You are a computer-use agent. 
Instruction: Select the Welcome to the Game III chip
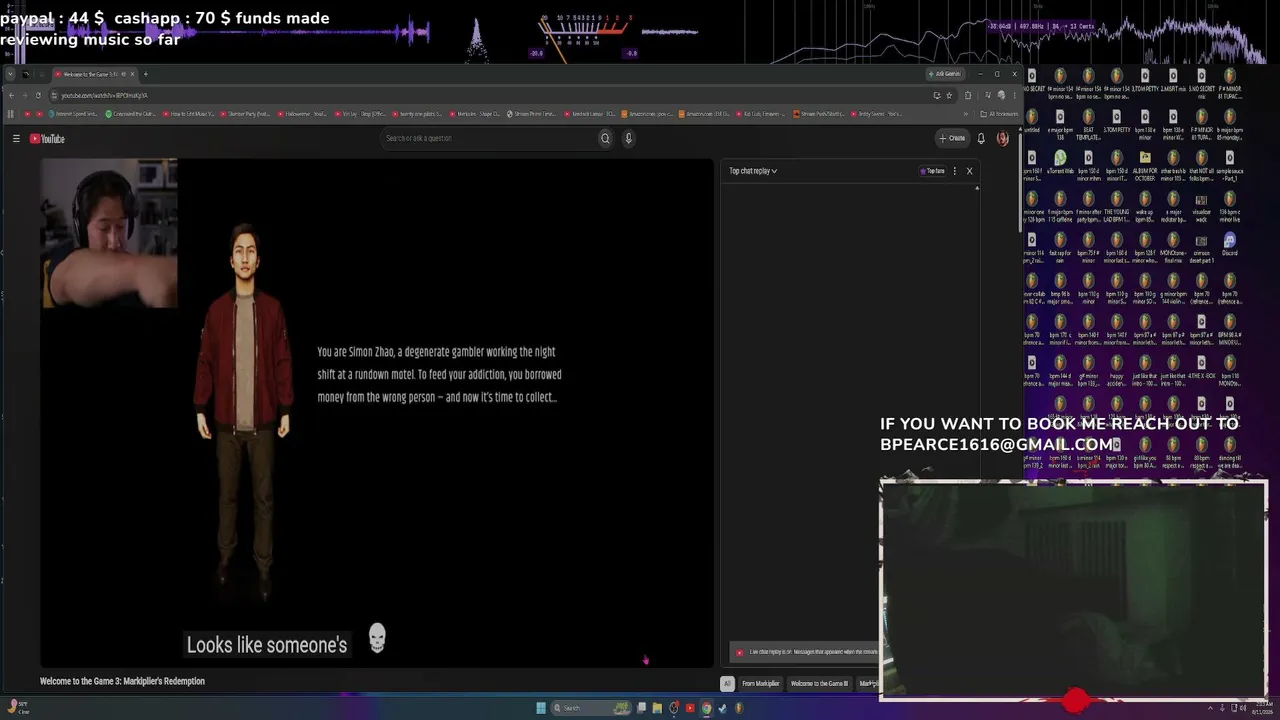tap(819, 684)
